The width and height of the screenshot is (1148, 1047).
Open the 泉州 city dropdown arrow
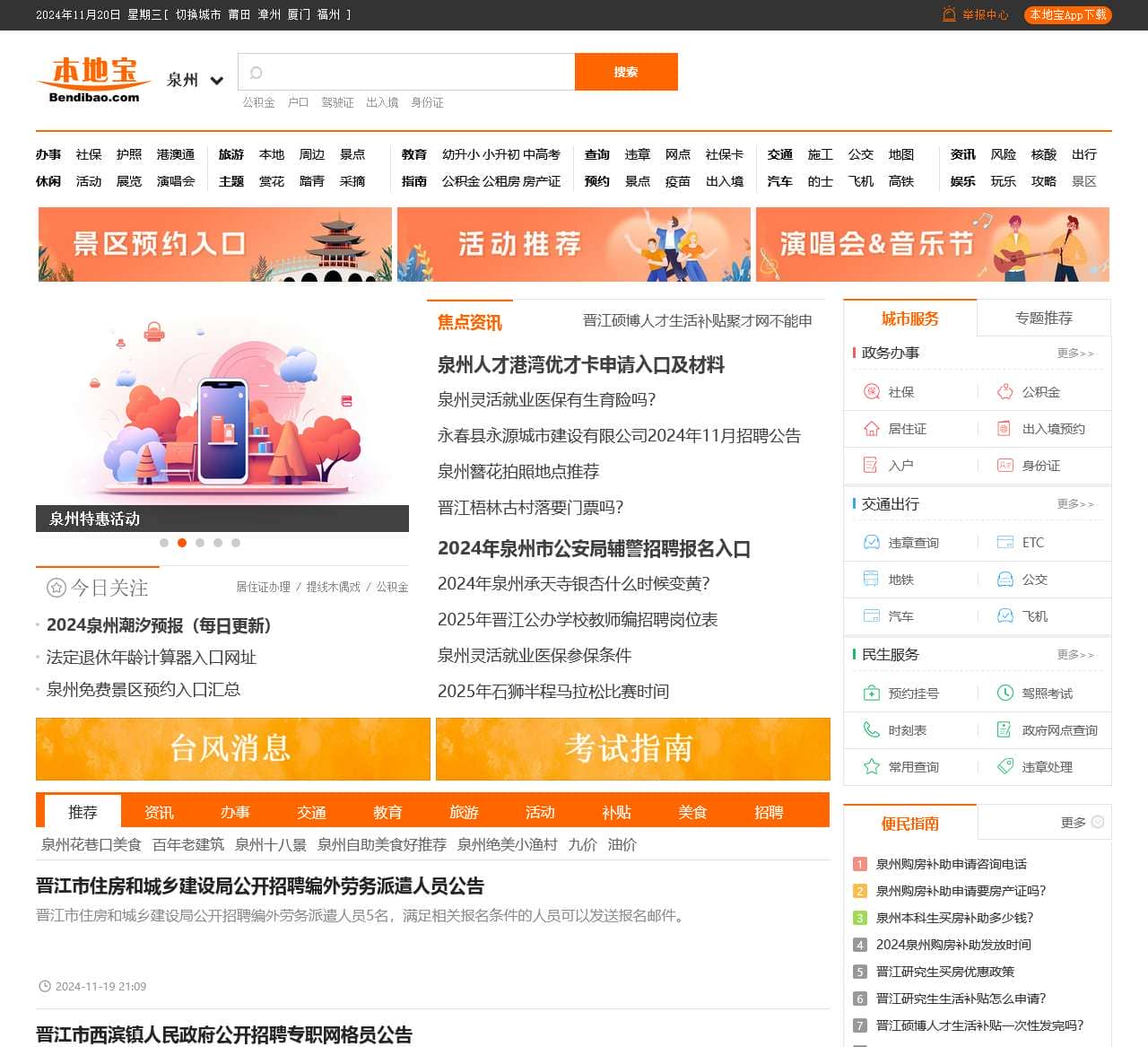(x=216, y=81)
